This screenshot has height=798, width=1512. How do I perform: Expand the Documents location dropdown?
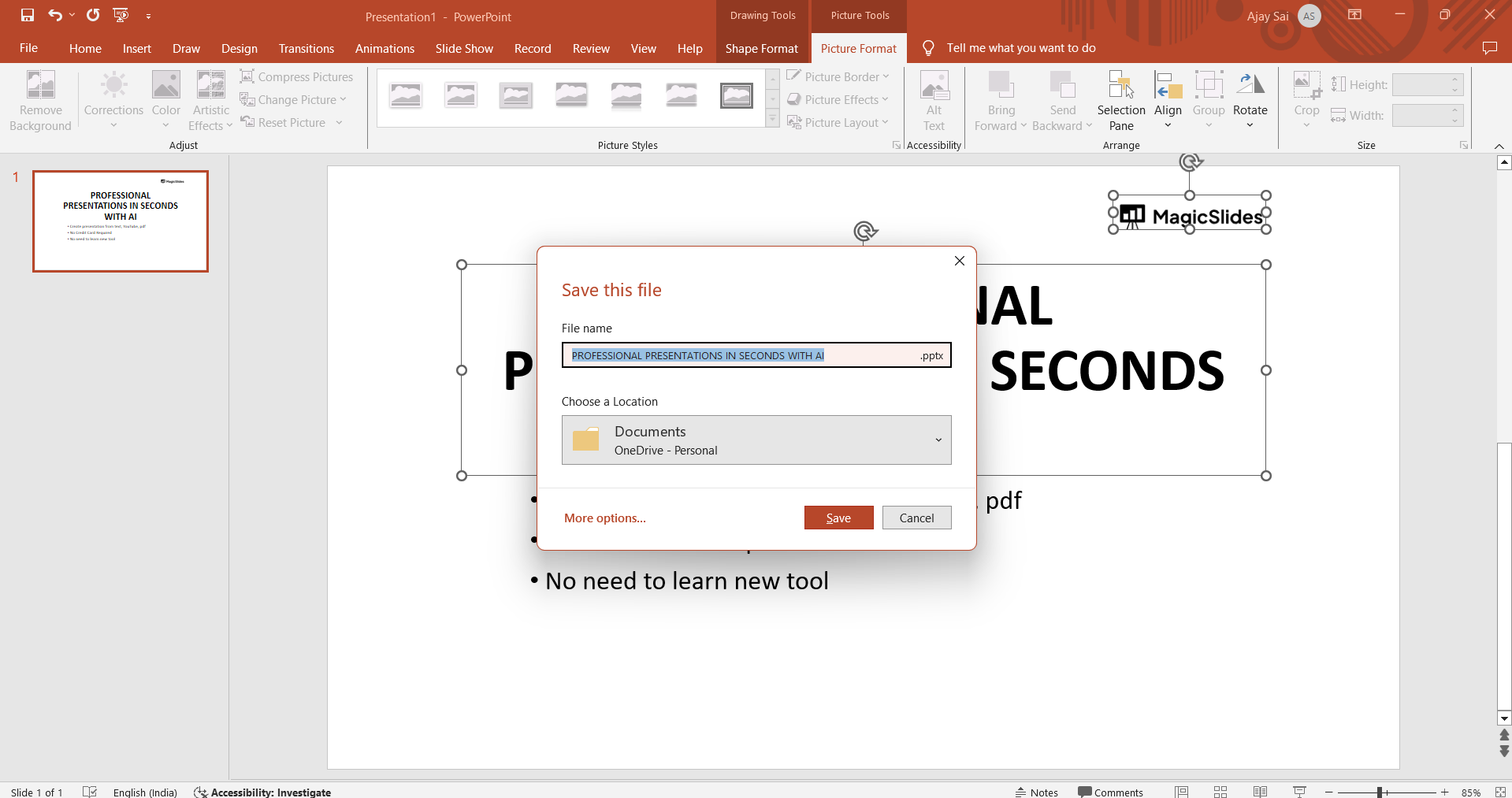pos(756,440)
